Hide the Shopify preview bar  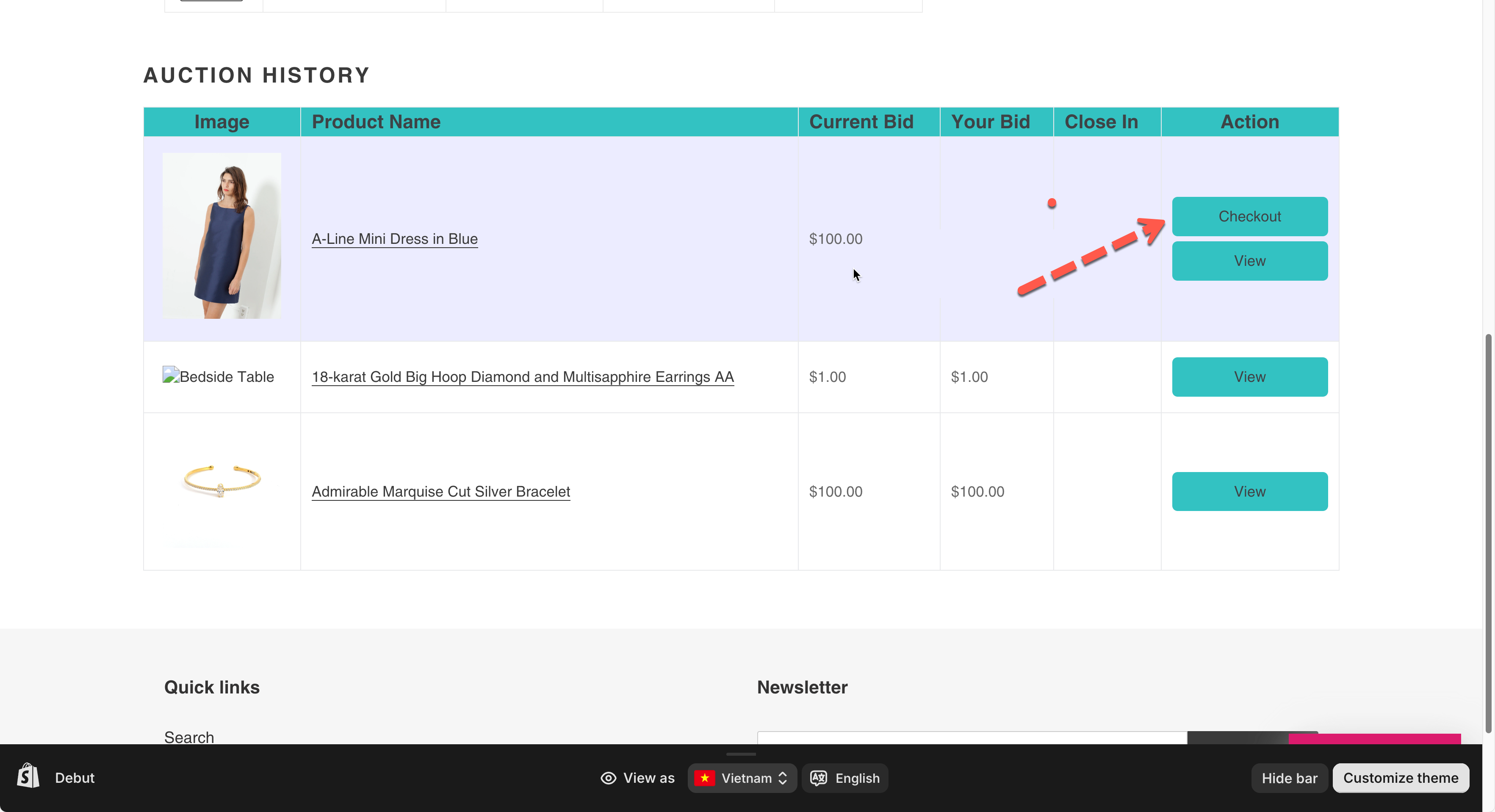pos(1289,778)
